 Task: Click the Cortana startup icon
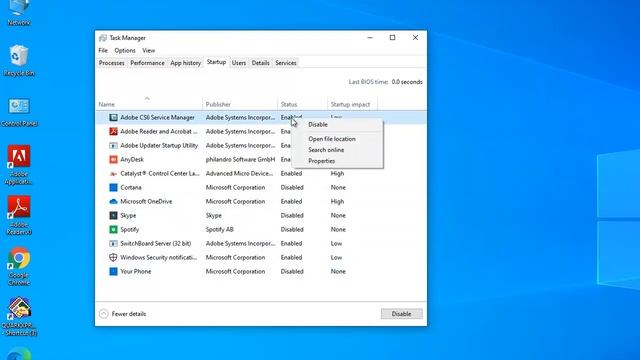coord(113,187)
